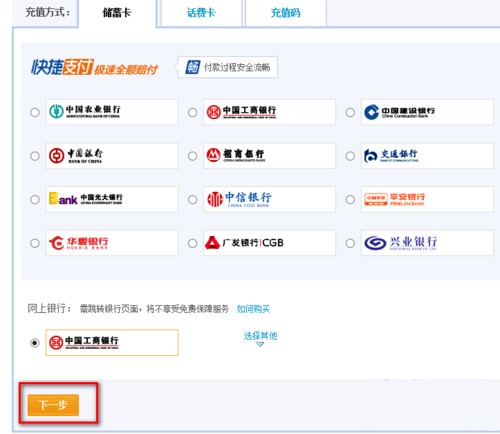The height and width of the screenshot is (434, 500).
Task: Toggle the online-banking 中国工商银行 radio button
Action: pyautogui.click(x=35, y=343)
